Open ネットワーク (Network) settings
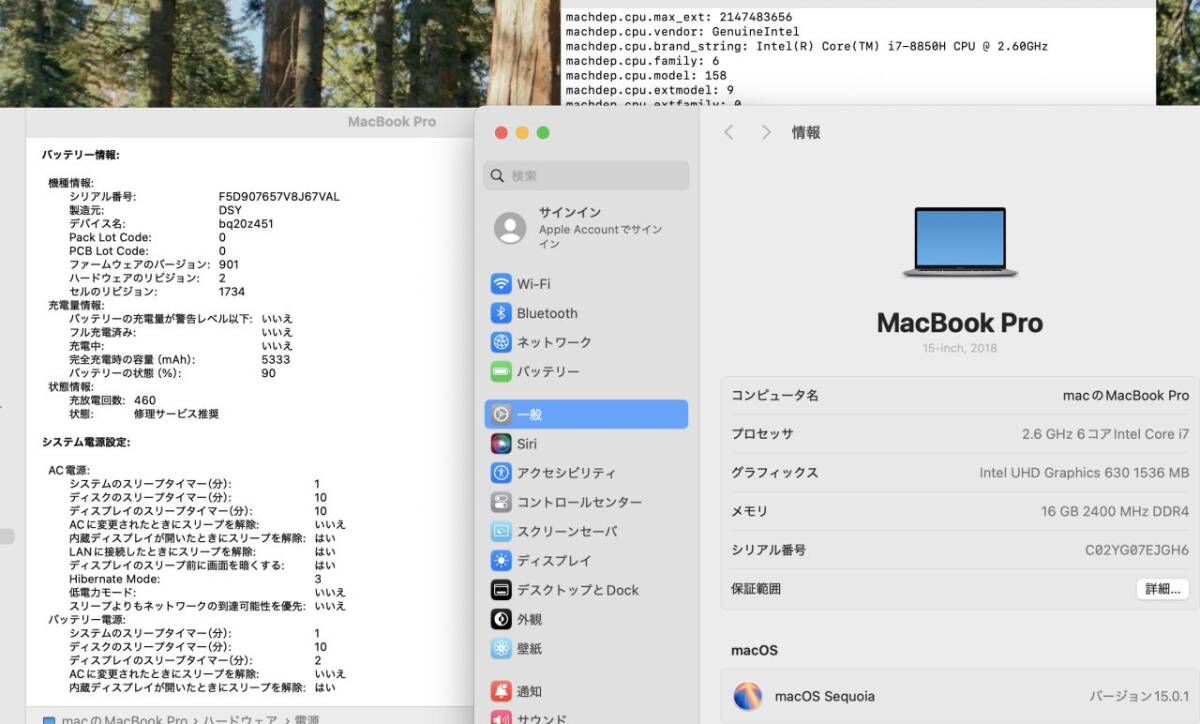 (556, 342)
